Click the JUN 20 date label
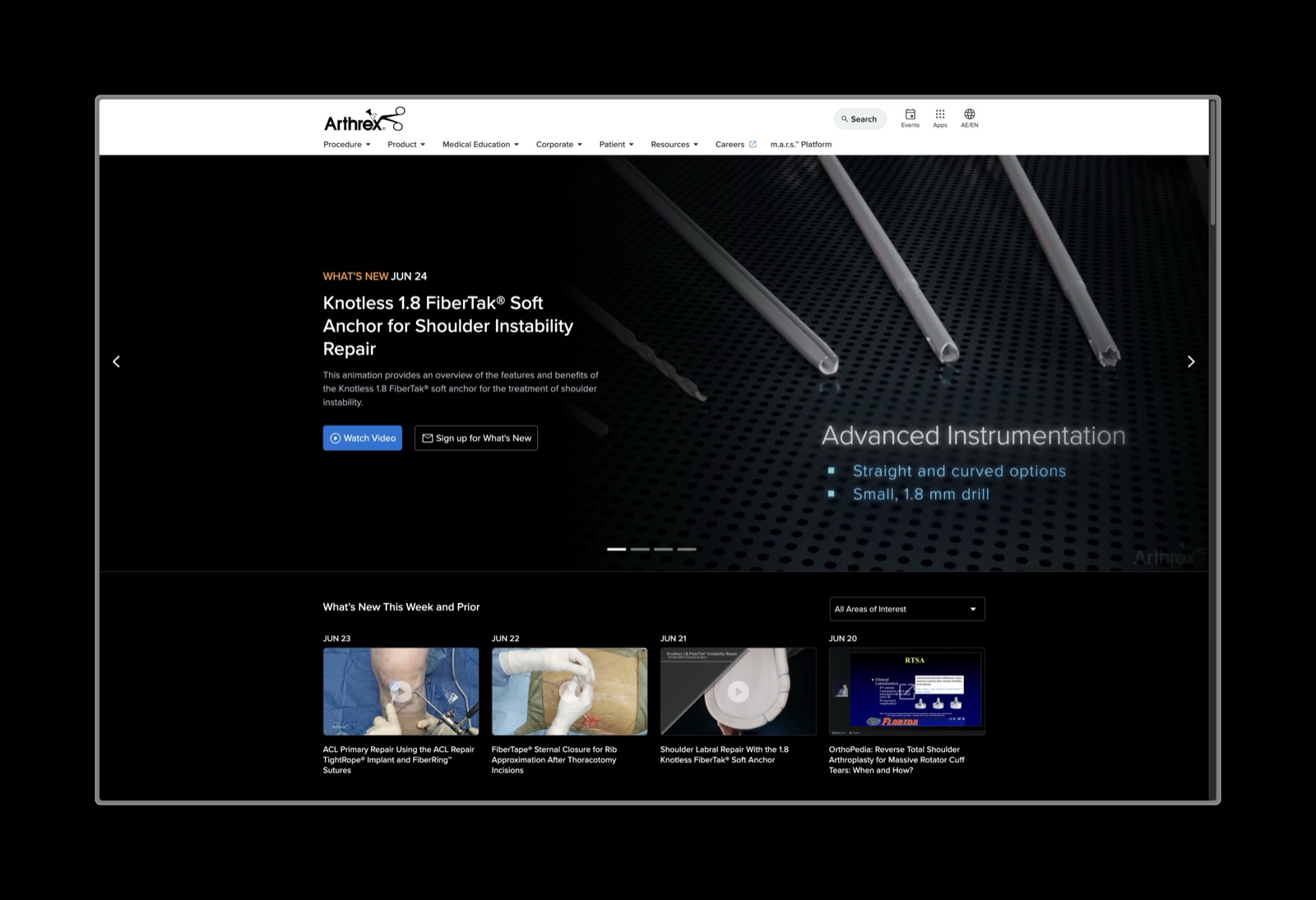 (843, 638)
